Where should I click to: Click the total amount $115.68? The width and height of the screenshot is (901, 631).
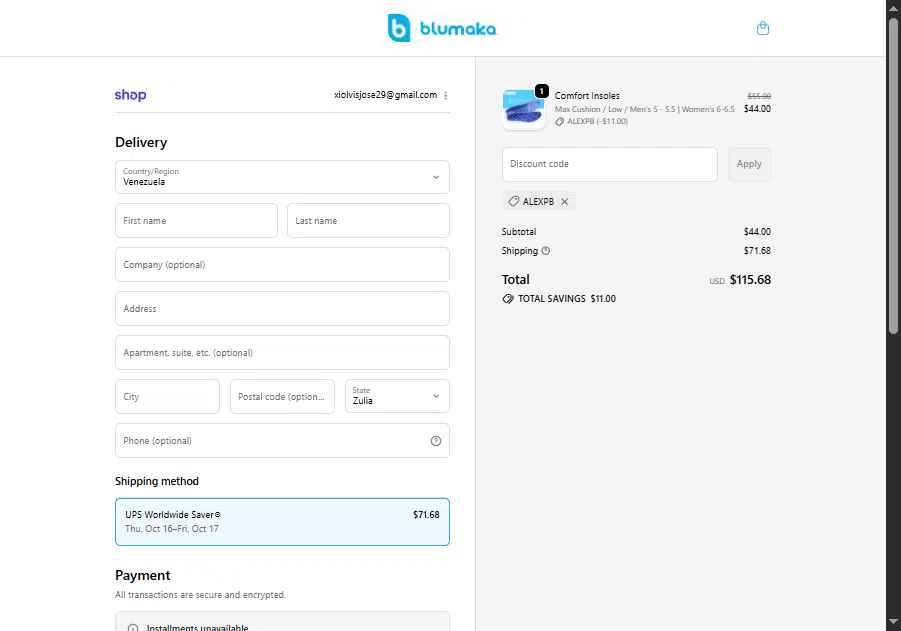coord(750,280)
